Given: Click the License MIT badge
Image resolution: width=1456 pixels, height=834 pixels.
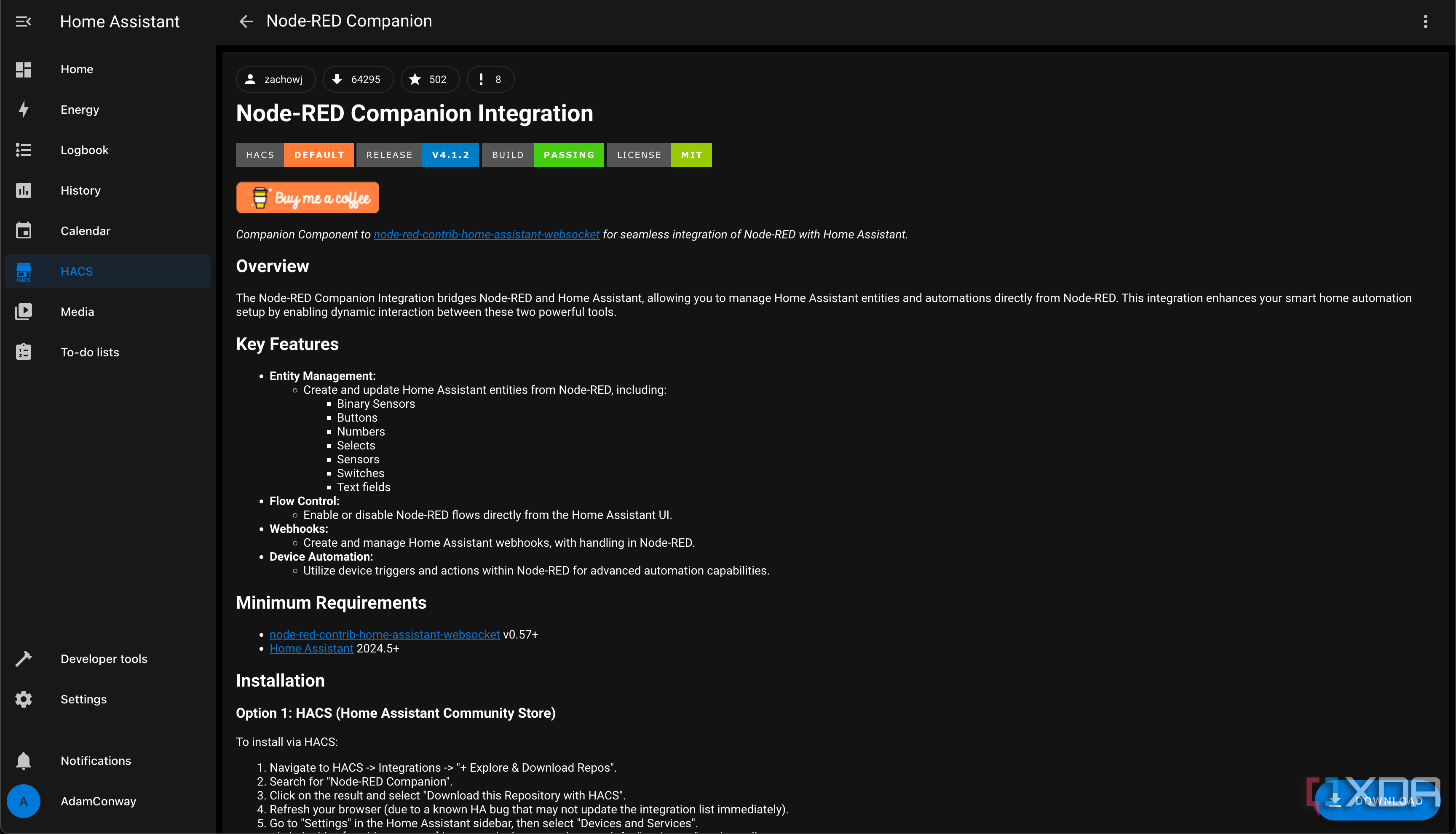Looking at the screenshot, I should (x=659, y=155).
